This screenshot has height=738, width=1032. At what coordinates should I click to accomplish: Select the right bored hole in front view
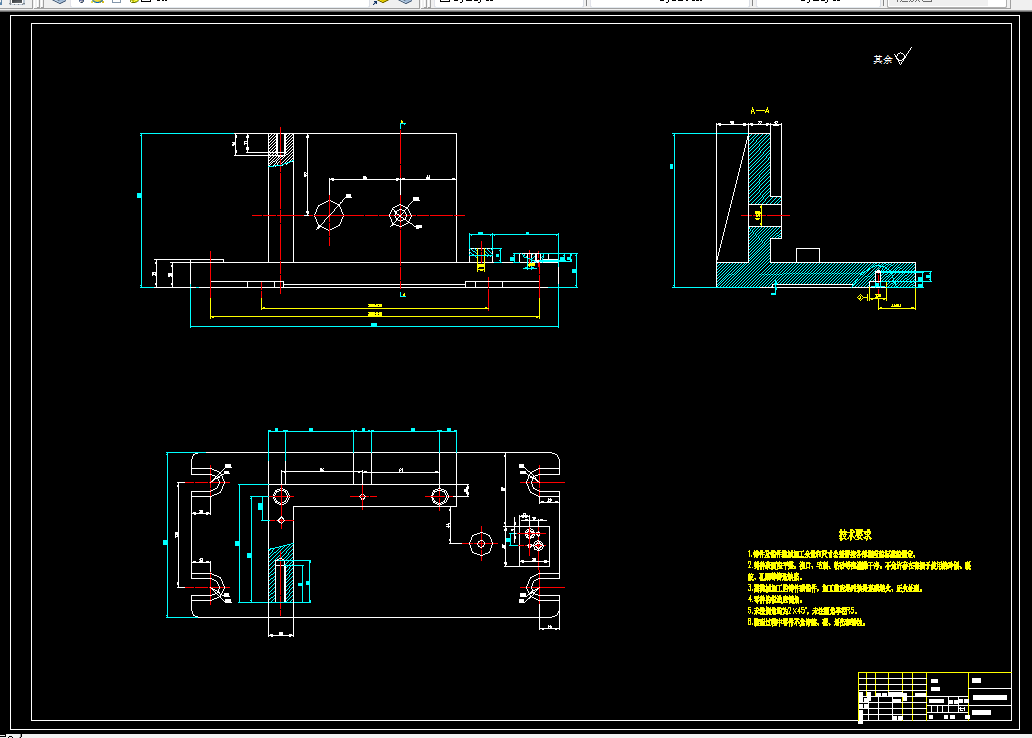pos(400,215)
